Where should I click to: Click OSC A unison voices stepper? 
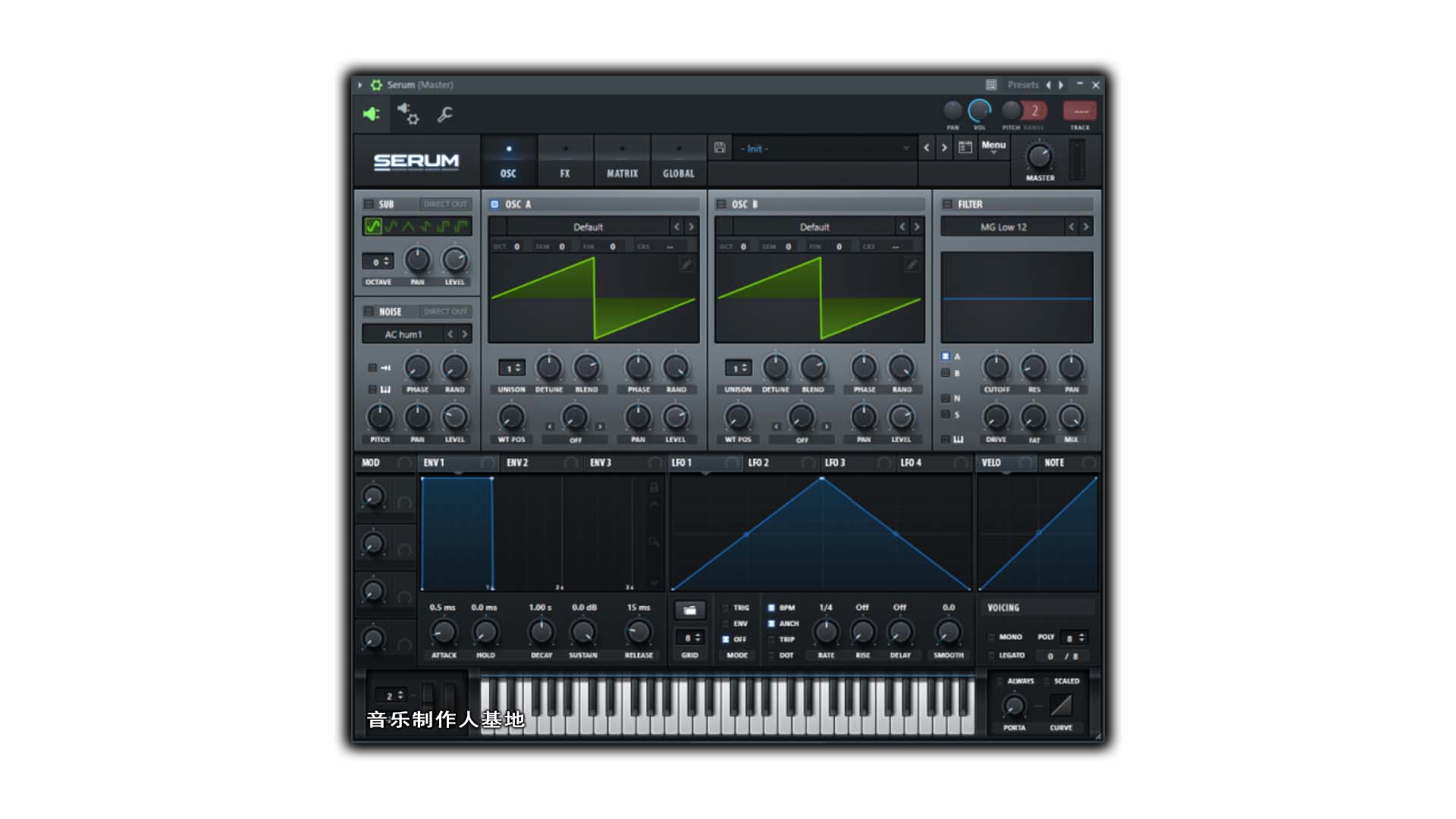point(512,368)
